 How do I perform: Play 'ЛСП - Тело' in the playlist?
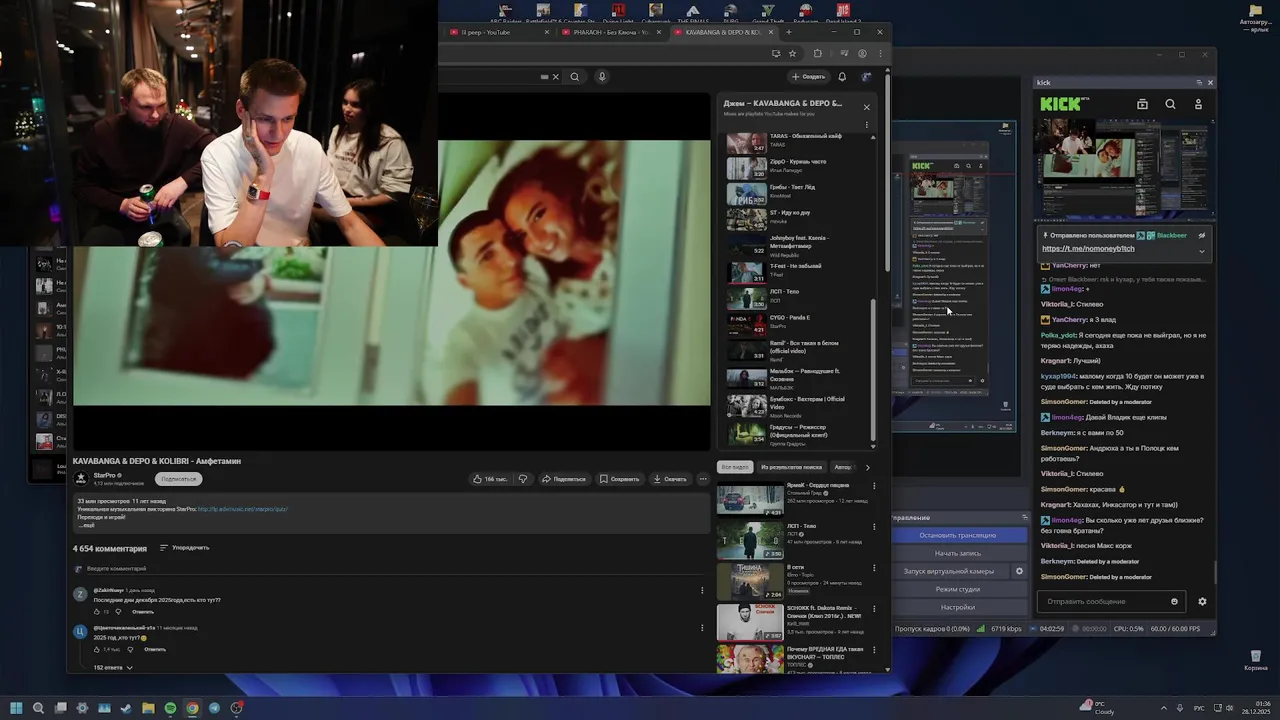pyautogui.click(x=796, y=297)
